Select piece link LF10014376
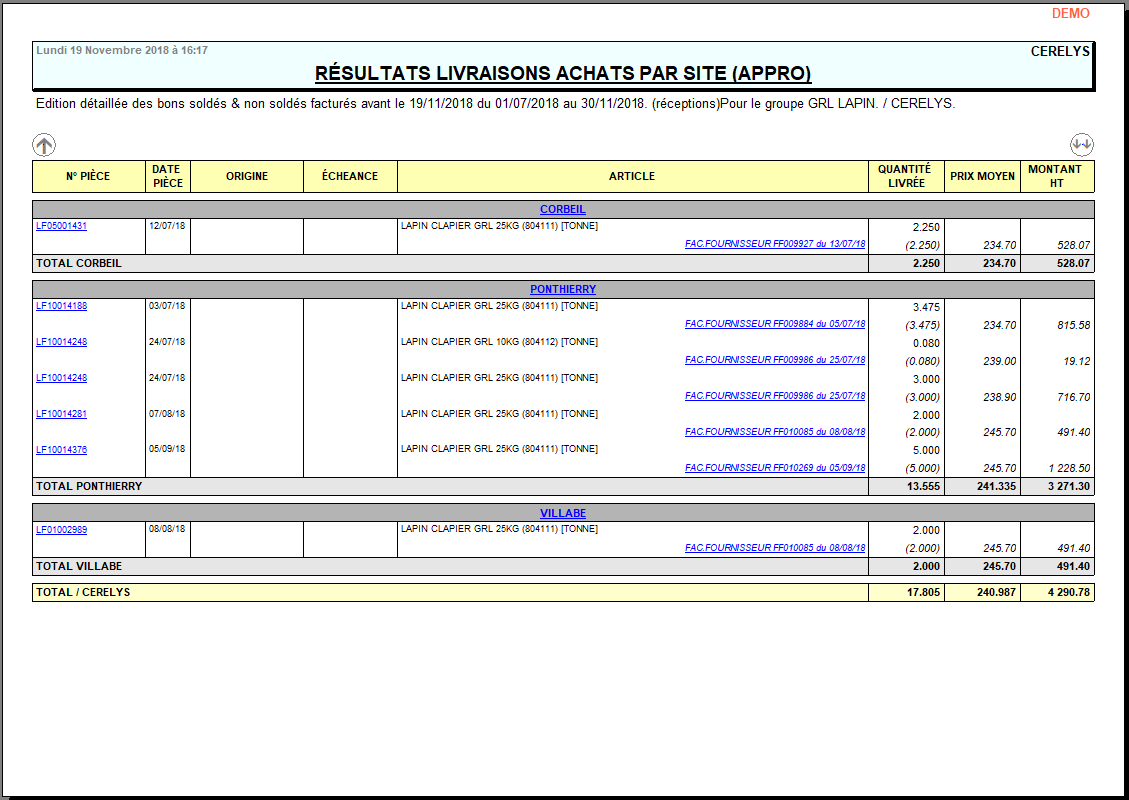Viewport: 1129px width, 800px height. pos(61,450)
